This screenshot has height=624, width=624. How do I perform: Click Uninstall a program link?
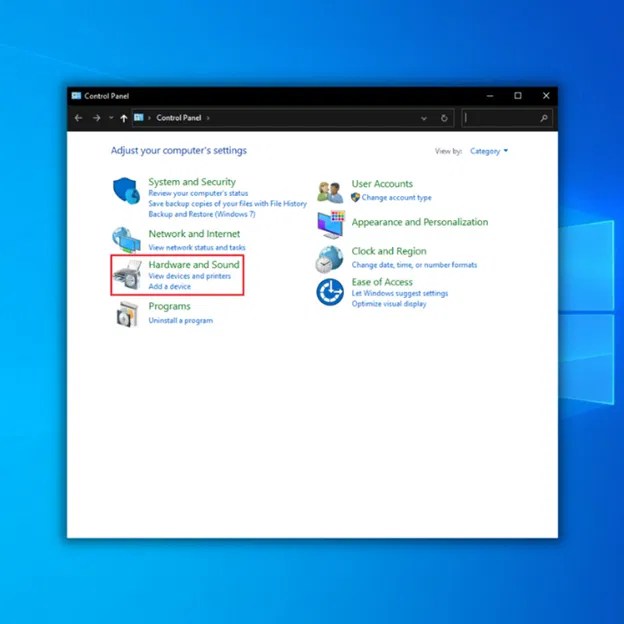pyautogui.click(x=181, y=320)
